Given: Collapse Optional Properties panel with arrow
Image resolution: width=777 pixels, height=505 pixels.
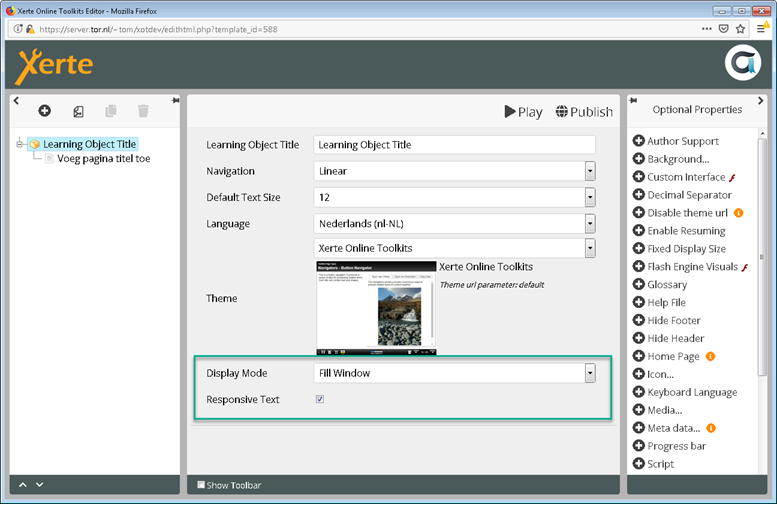Looking at the screenshot, I should (761, 101).
